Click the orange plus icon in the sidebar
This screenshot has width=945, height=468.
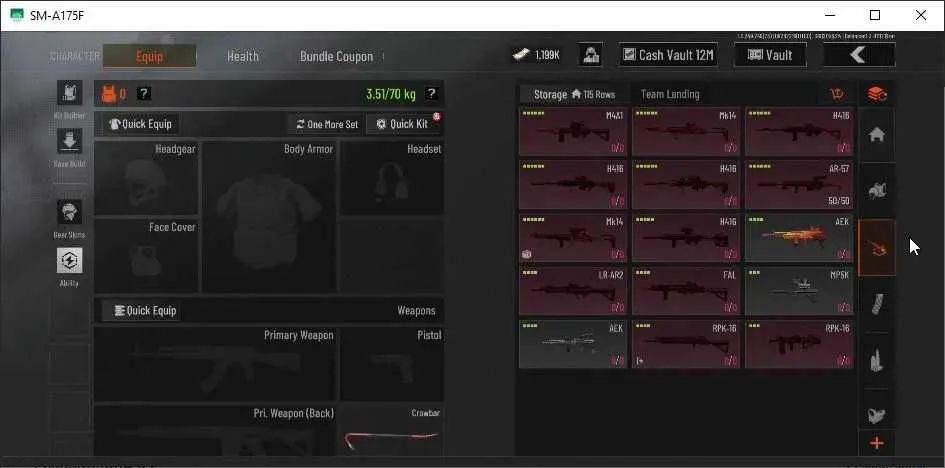coord(877,443)
